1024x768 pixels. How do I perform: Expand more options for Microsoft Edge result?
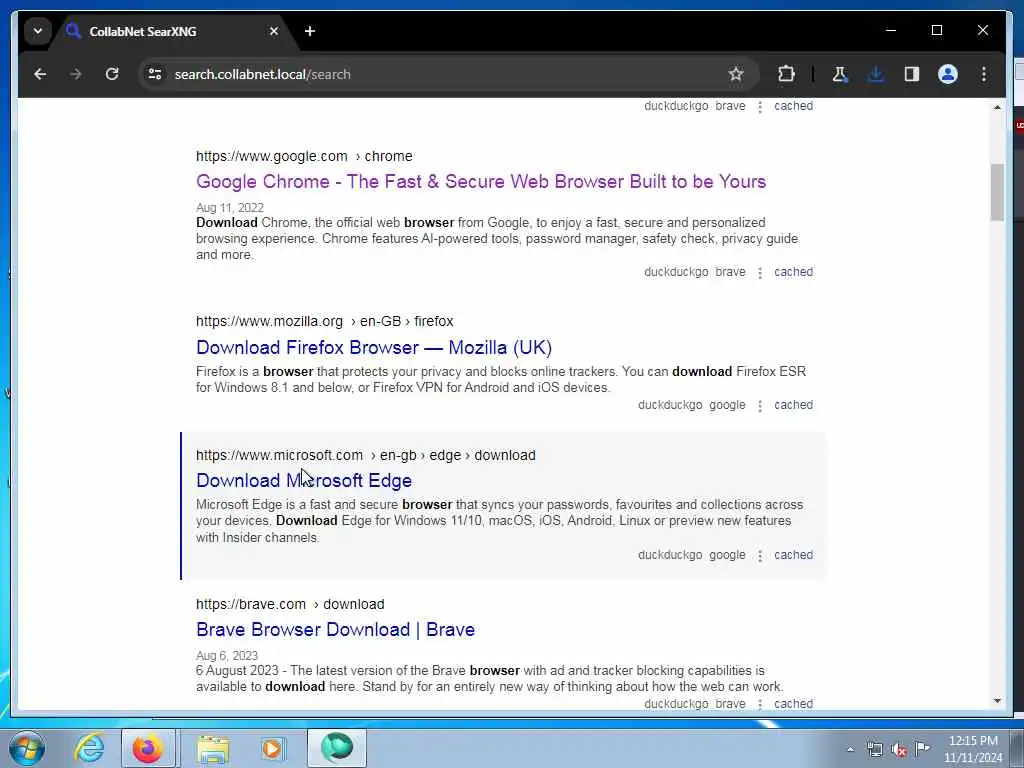click(760, 556)
